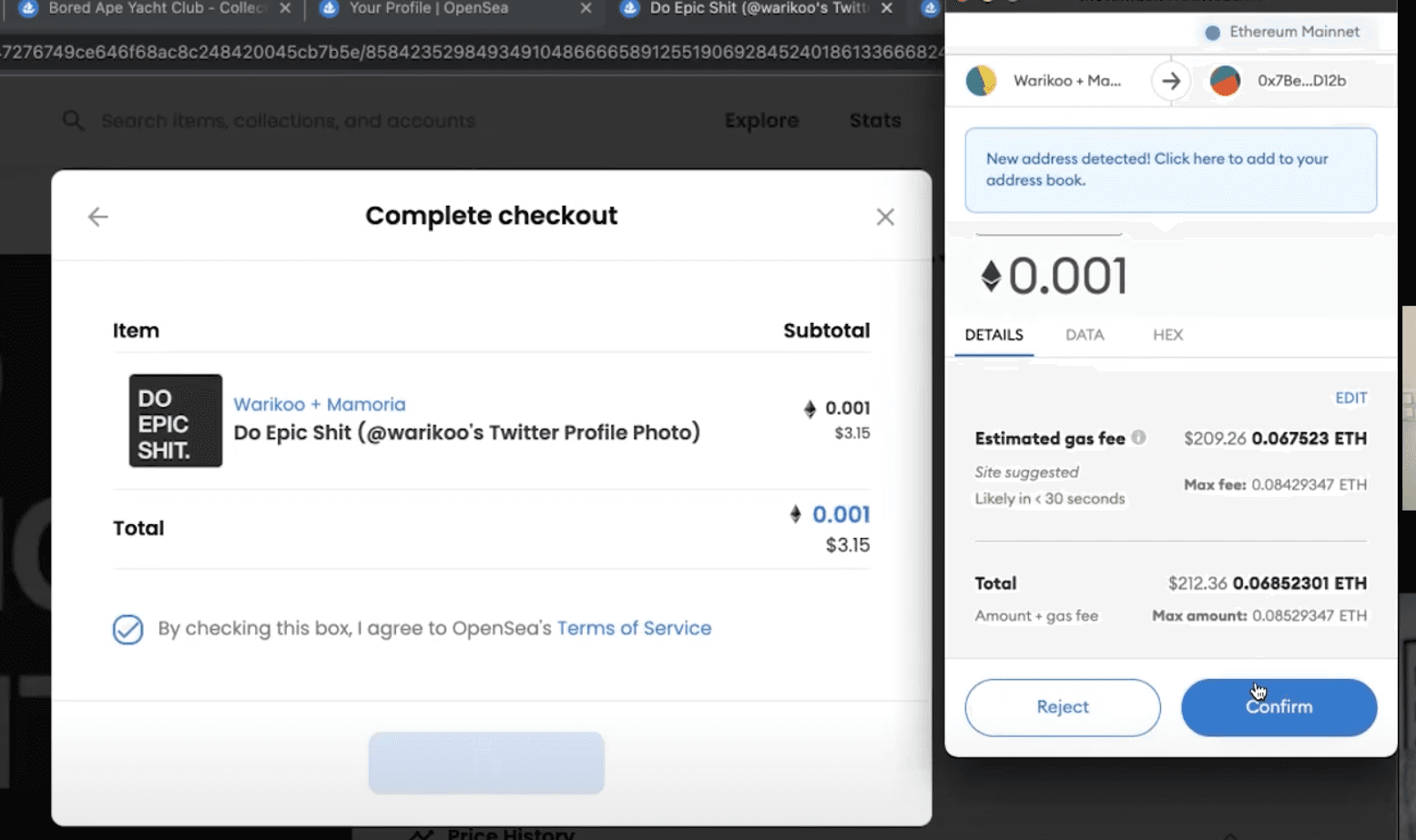Viewport: 1416px width, 840px height.
Task: Open the DETAILS tab in MetaMask
Action: (993, 335)
